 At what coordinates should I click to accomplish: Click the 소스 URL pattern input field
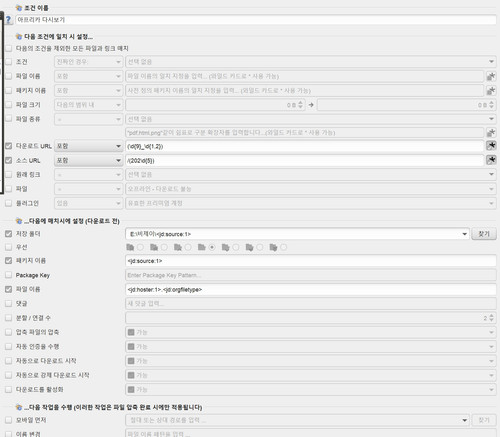[305, 160]
